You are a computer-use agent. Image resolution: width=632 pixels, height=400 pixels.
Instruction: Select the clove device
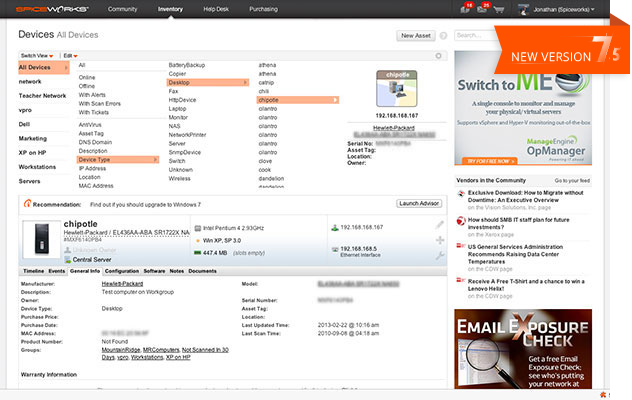(265, 161)
